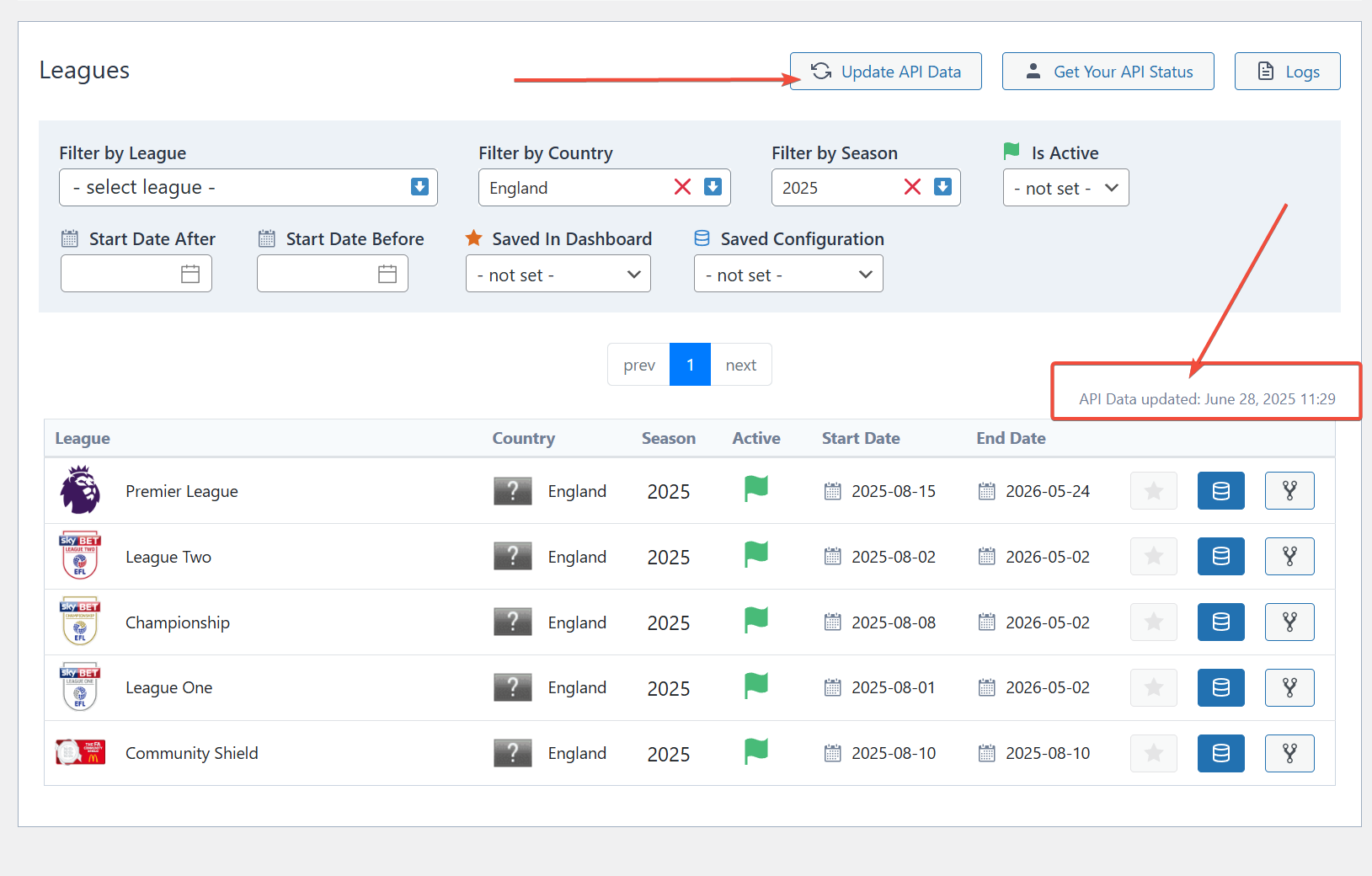1372x876 pixels.
Task: Click the API Data updated timestamp
Action: point(1207,398)
